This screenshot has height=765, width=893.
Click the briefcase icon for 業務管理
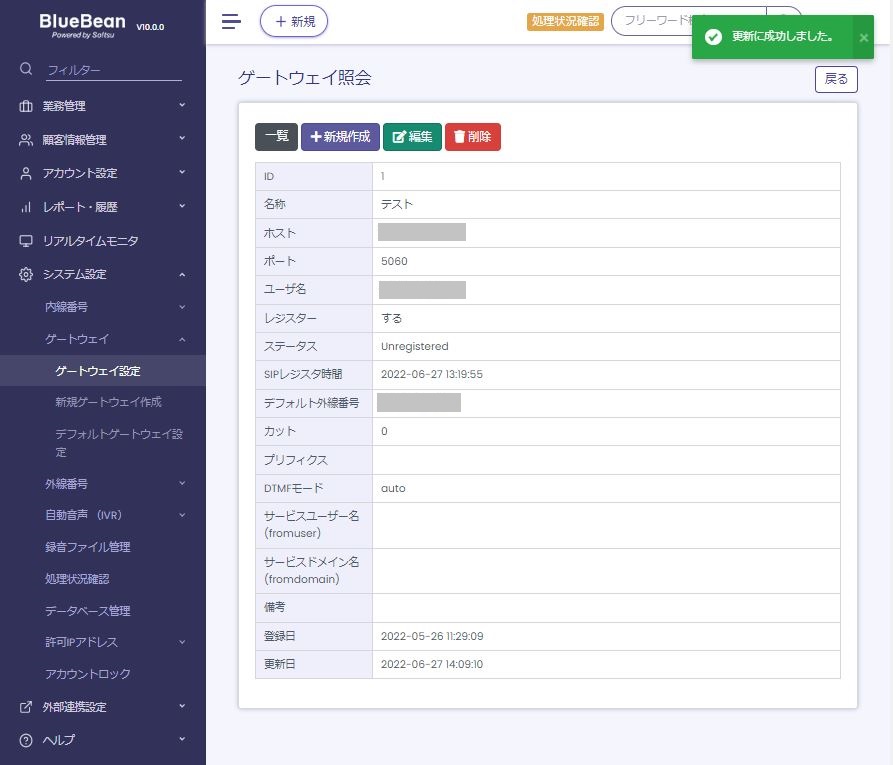pyautogui.click(x=26, y=106)
